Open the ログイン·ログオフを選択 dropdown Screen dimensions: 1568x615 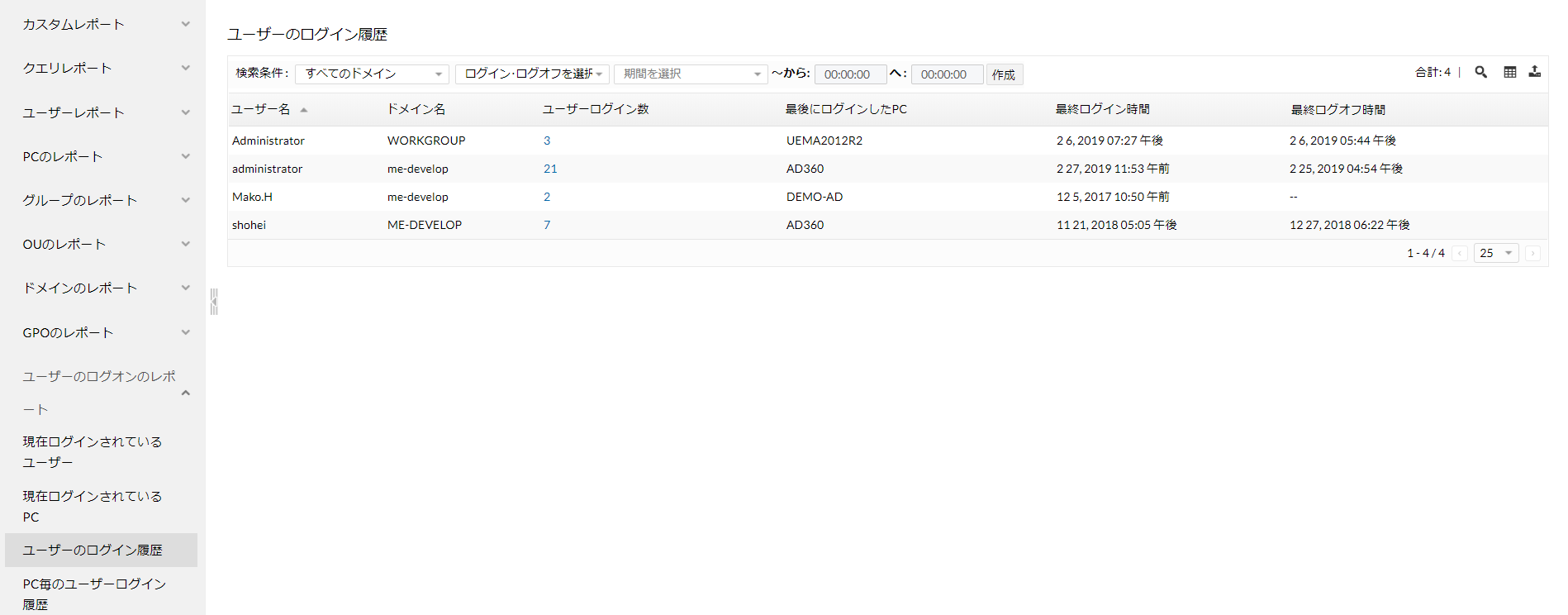[x=532, y=74]
